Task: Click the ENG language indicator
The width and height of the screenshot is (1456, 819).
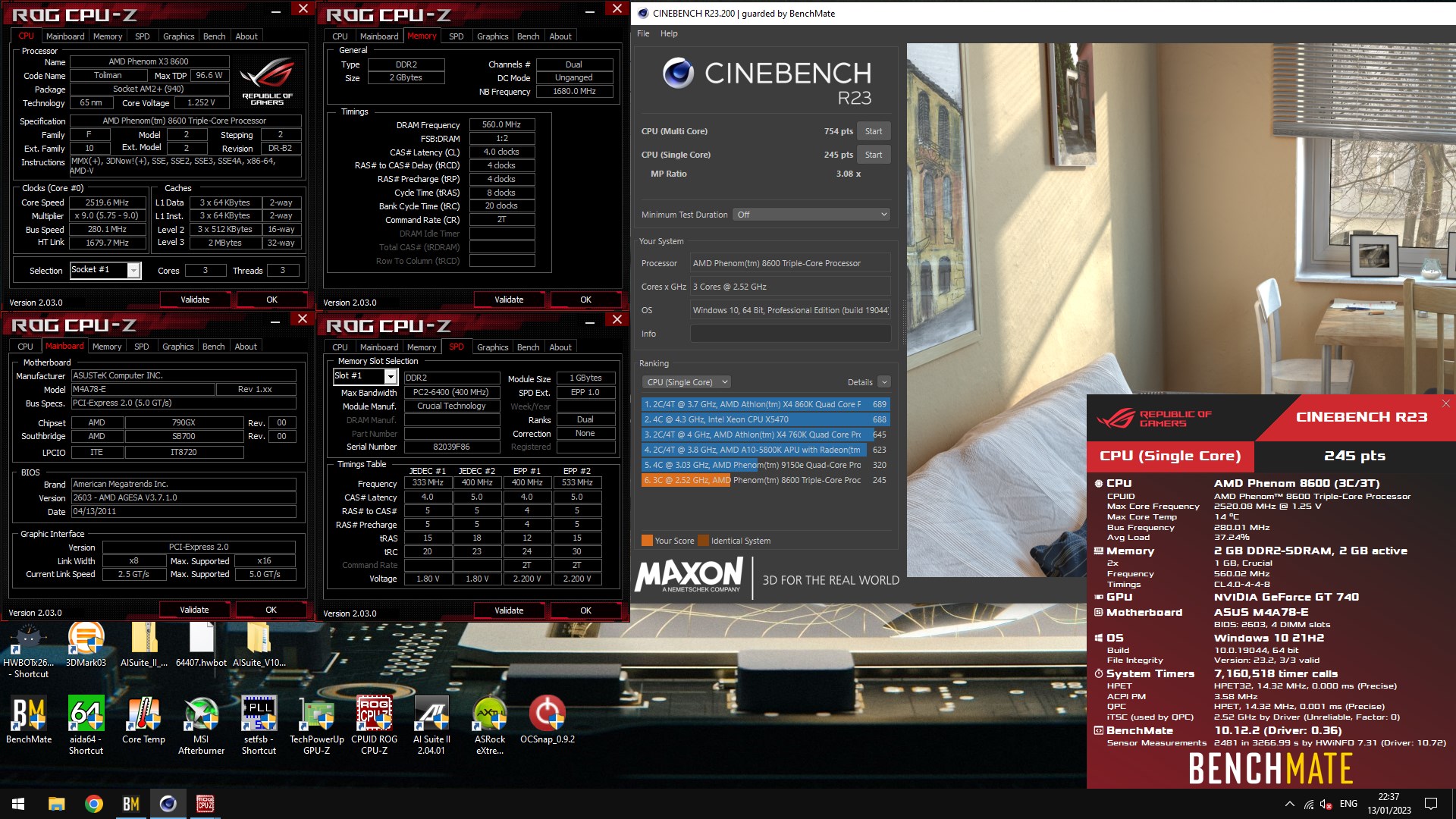Action: click(x=1348, y=804)
